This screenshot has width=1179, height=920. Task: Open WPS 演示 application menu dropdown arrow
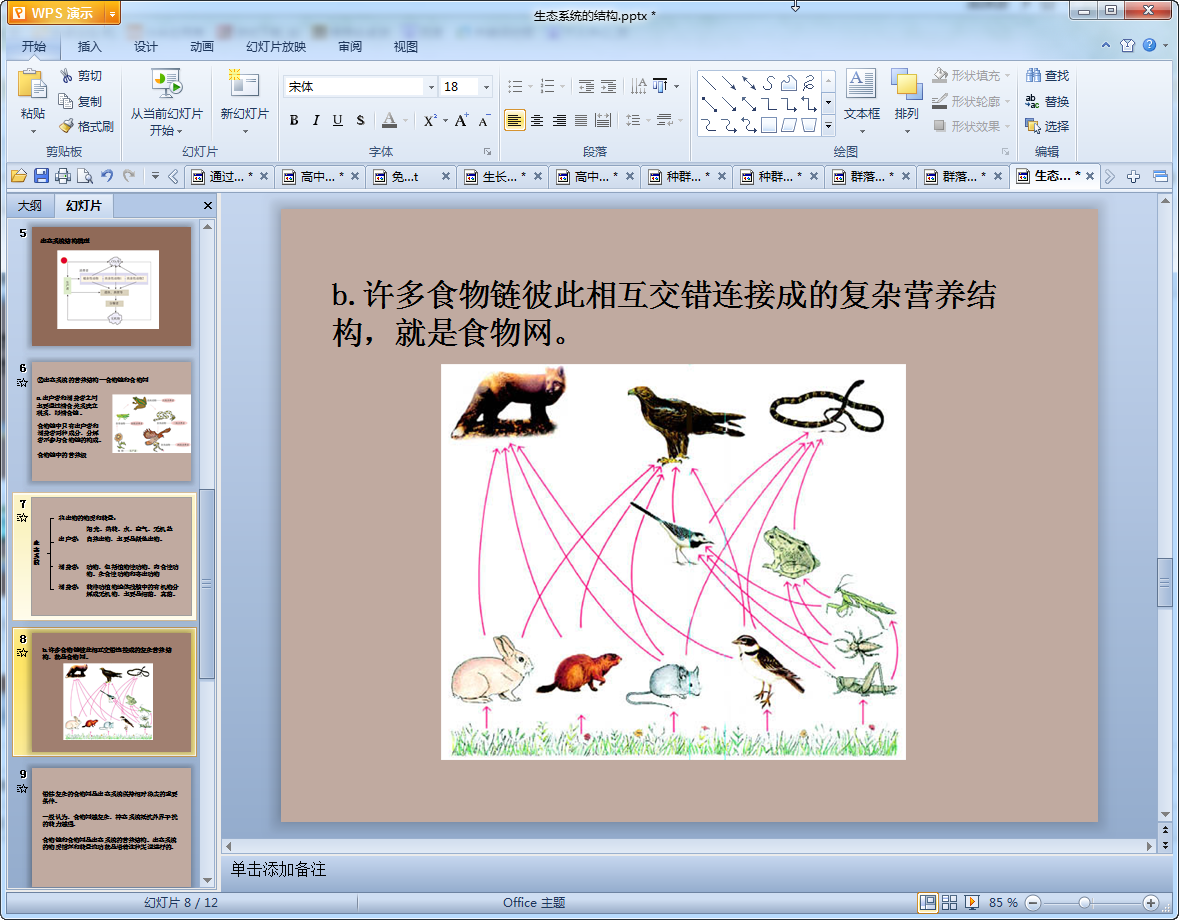coord(112,14)
